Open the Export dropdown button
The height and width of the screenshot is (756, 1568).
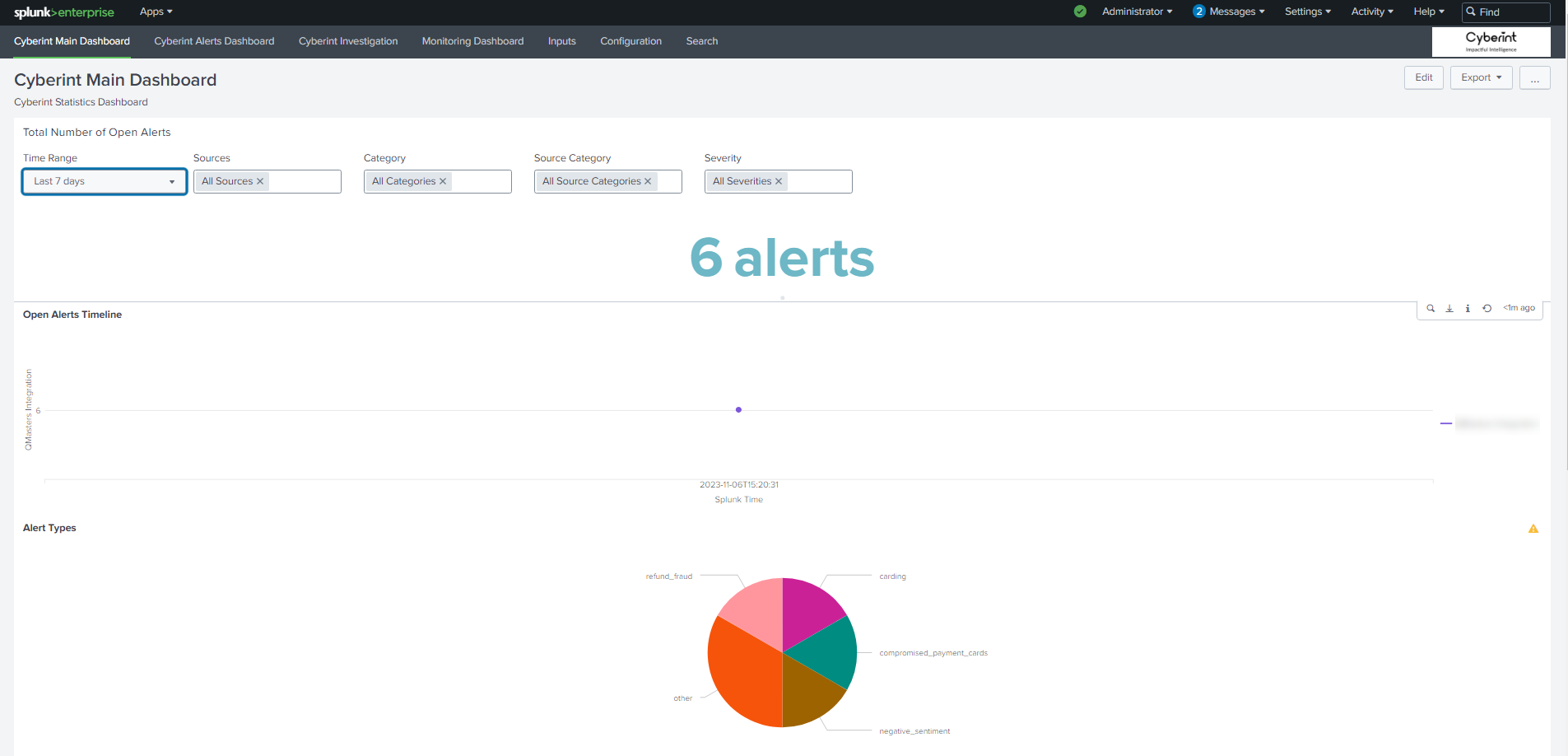1481,77
